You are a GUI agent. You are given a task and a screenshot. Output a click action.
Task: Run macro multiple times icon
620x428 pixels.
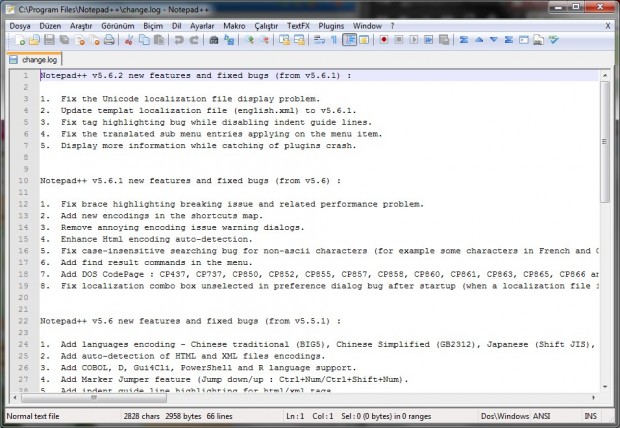(429, 40)
